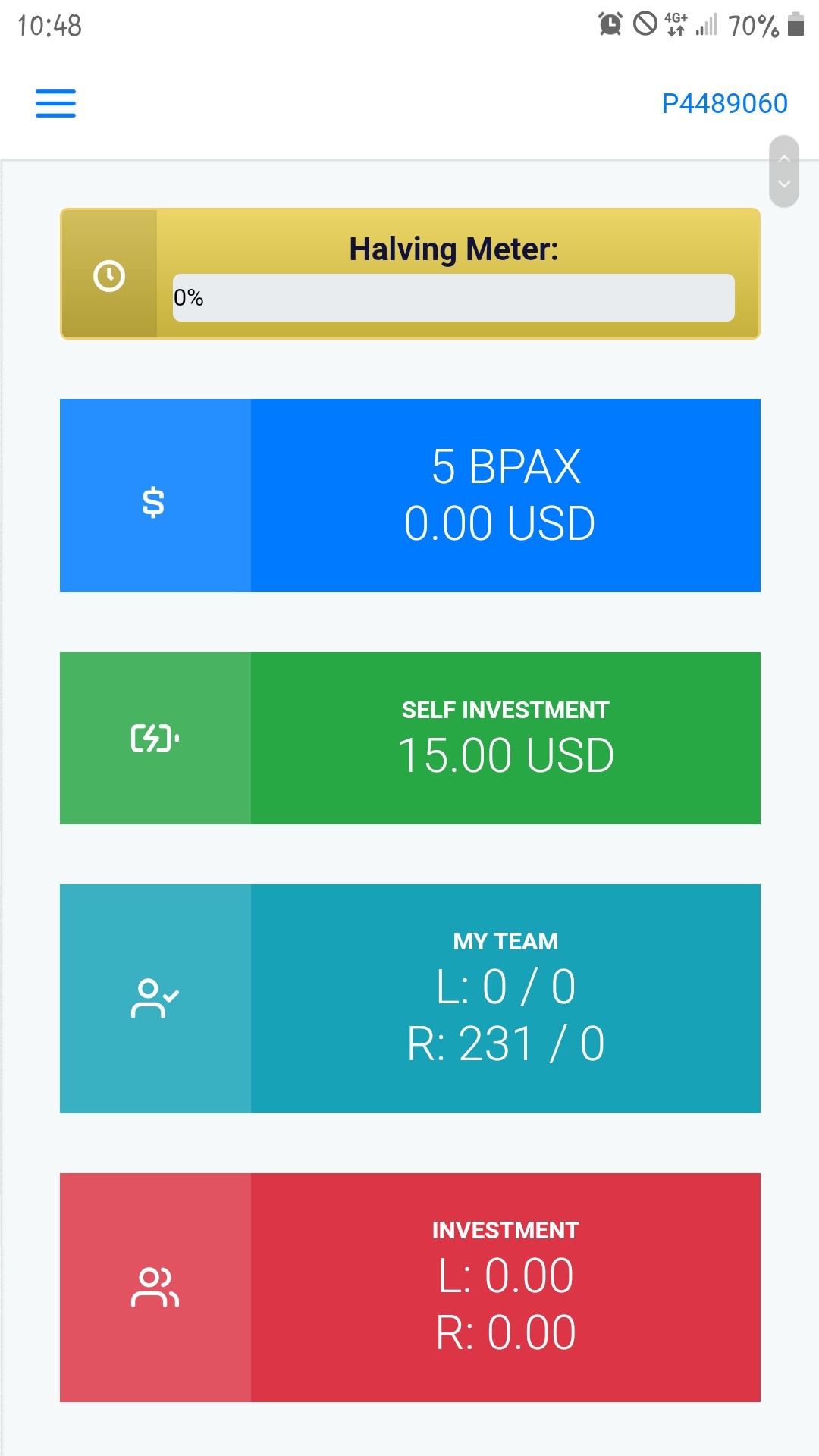819x1456 pixels.
Task: Open the 5 BPAX balance card
Action: tap(410, 495)
